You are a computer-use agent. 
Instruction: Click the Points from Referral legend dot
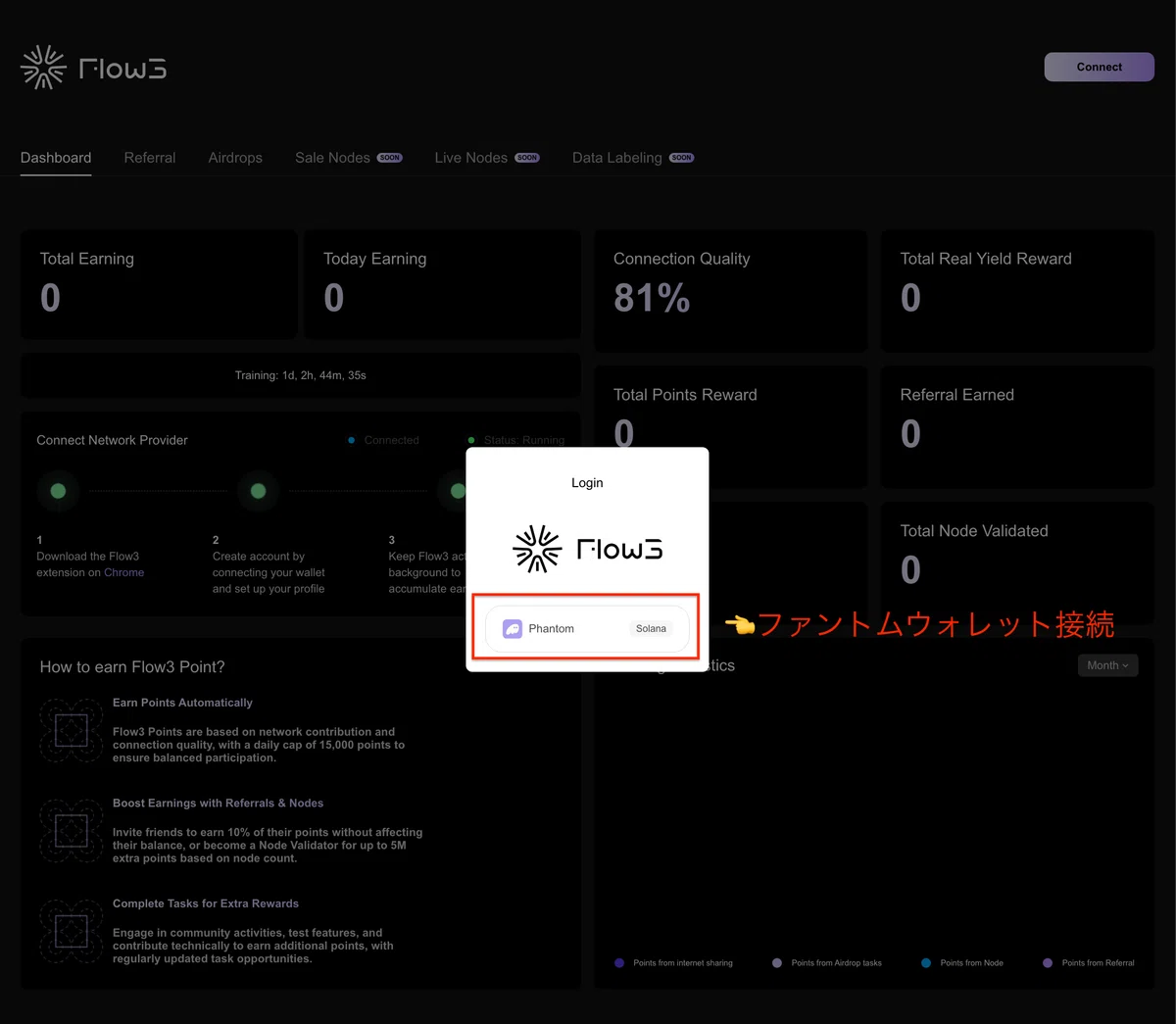1048,963
